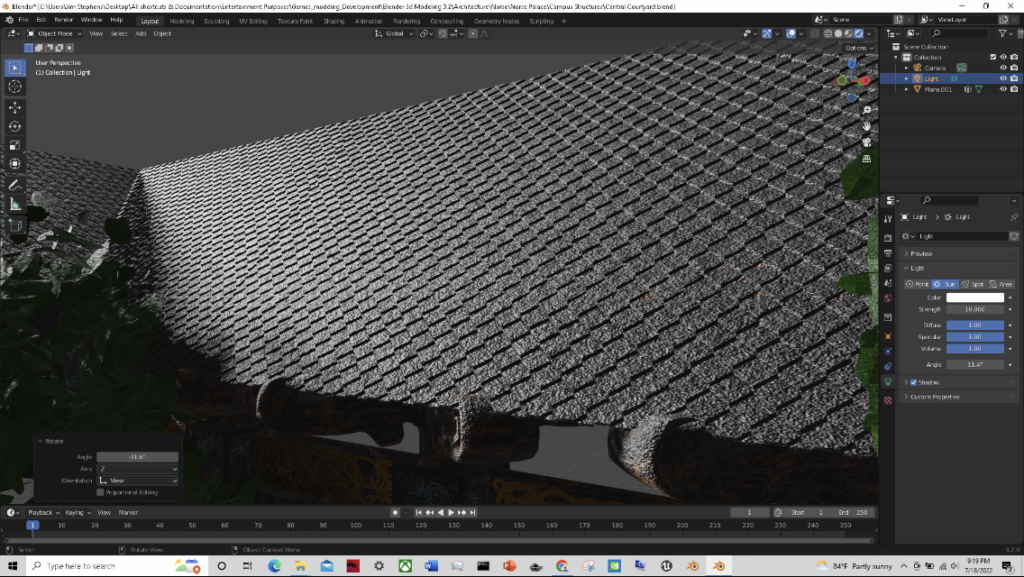Activate the Cursor tool
The image size is (1024, 577).
point(15,87)
